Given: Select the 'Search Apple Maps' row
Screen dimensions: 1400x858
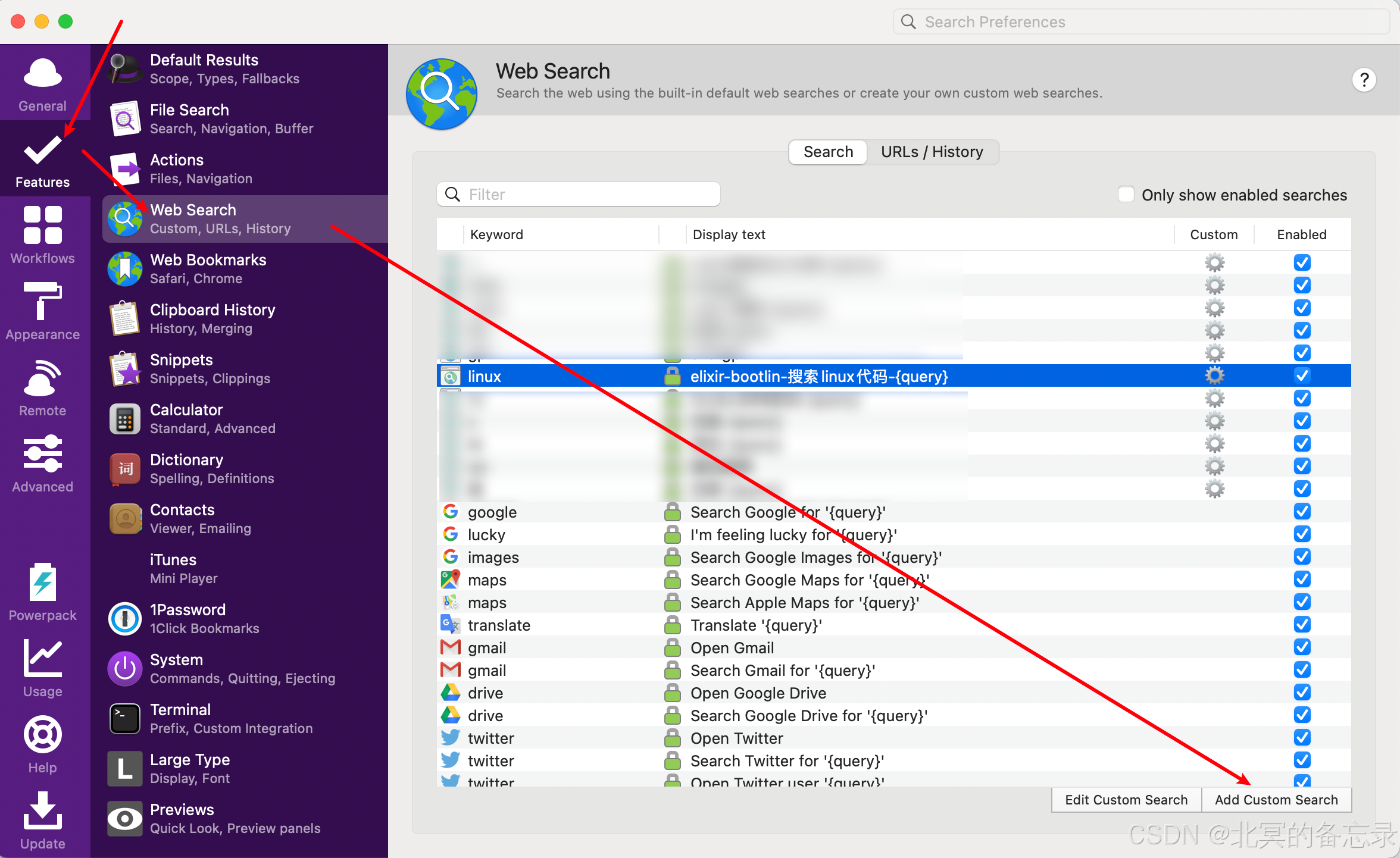Looking at the screenshot, I should point(893,602).
